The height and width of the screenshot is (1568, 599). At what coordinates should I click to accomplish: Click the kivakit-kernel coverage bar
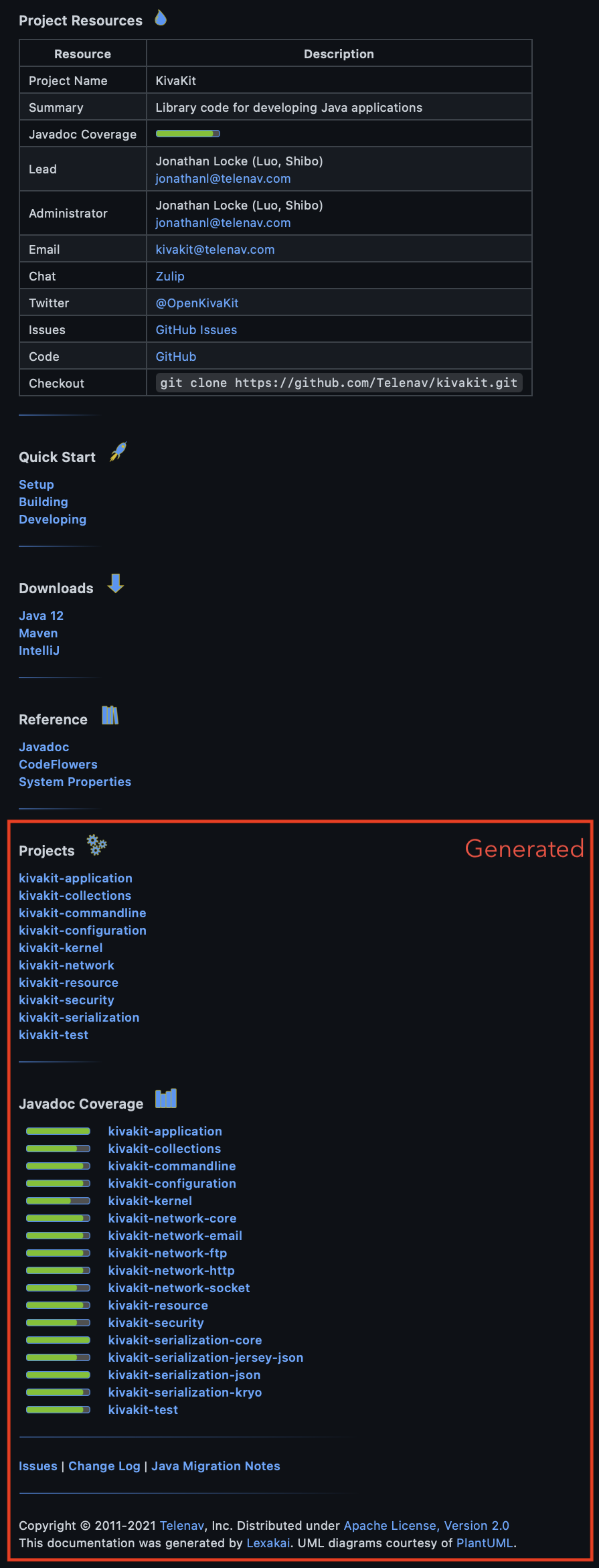pos(58,1200)
